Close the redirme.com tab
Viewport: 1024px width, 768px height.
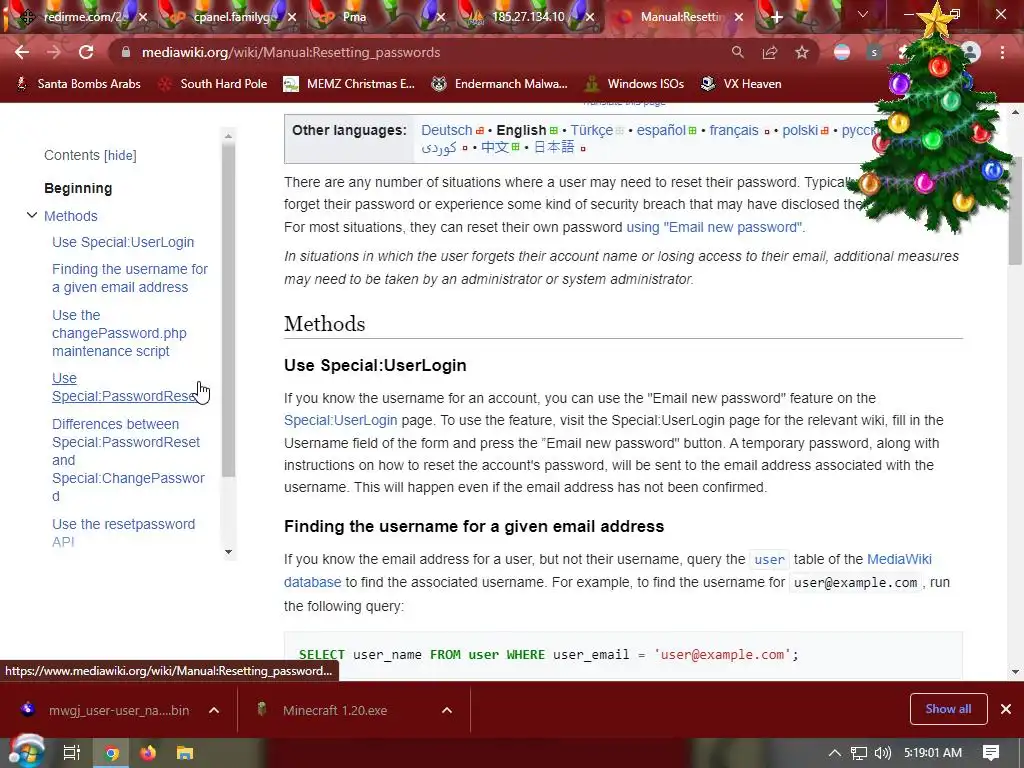coord(142,18)
